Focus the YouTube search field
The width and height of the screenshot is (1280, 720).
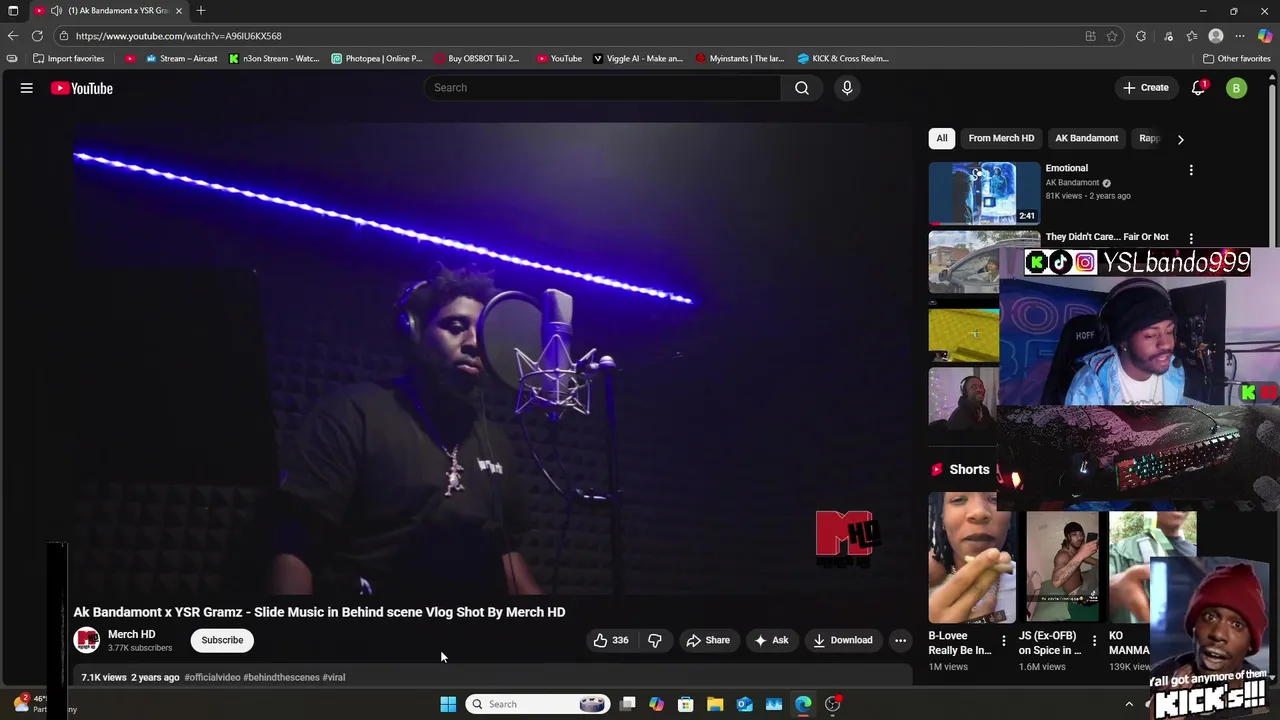603,88
